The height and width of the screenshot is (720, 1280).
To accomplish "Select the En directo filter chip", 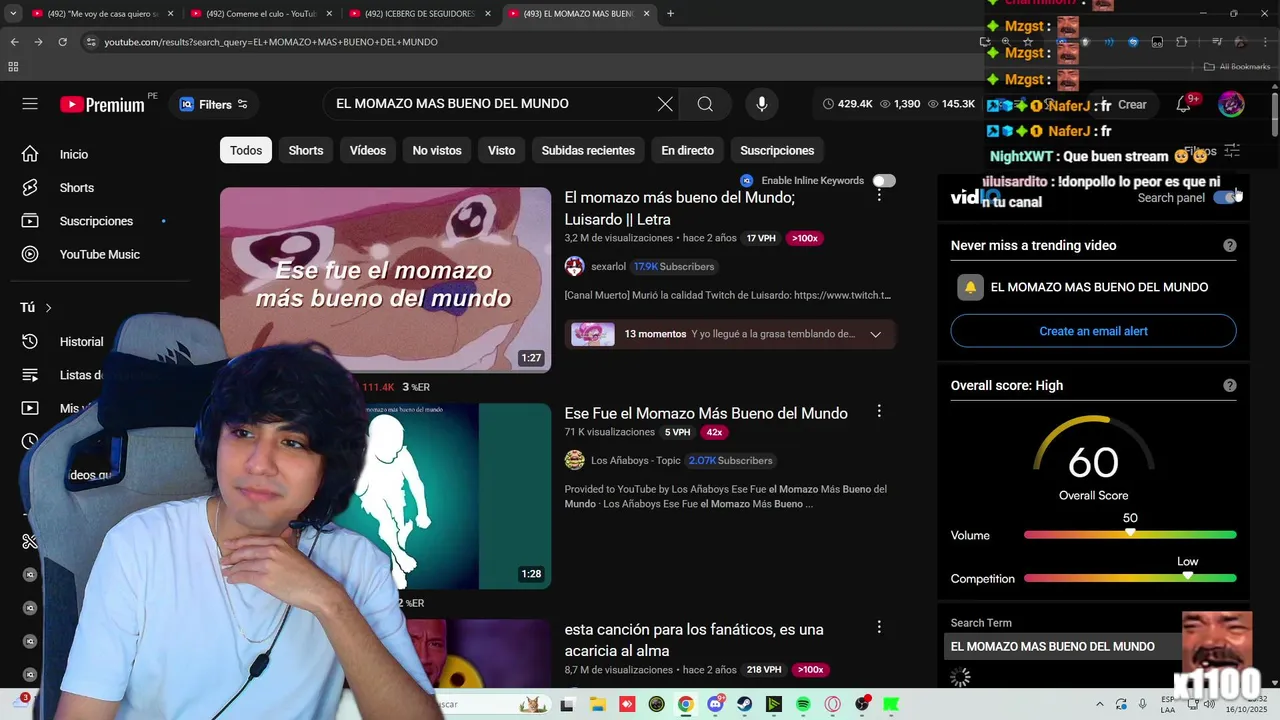I will coord(688,150).
